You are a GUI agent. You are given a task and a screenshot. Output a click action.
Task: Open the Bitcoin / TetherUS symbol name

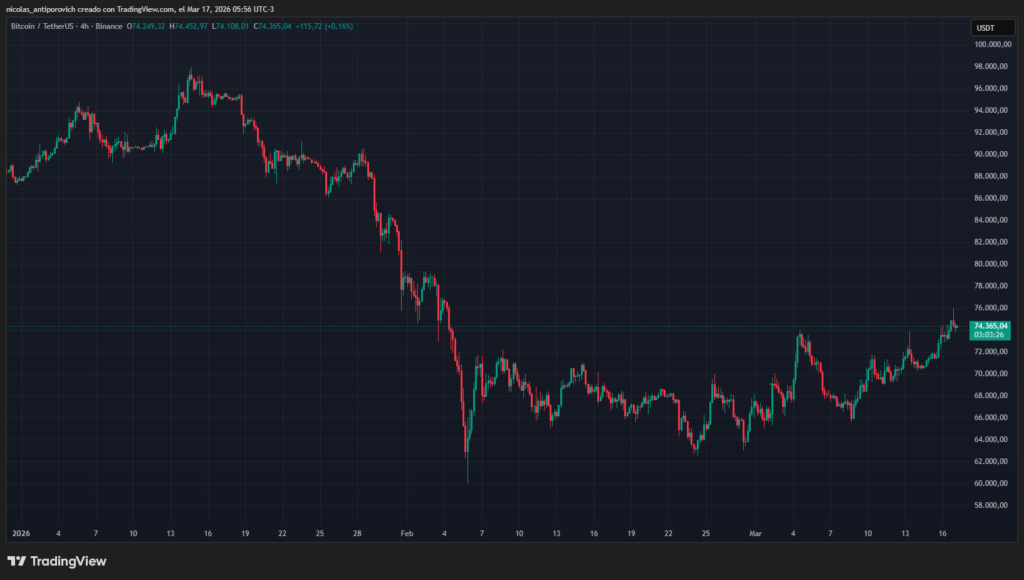click(42, 27)
